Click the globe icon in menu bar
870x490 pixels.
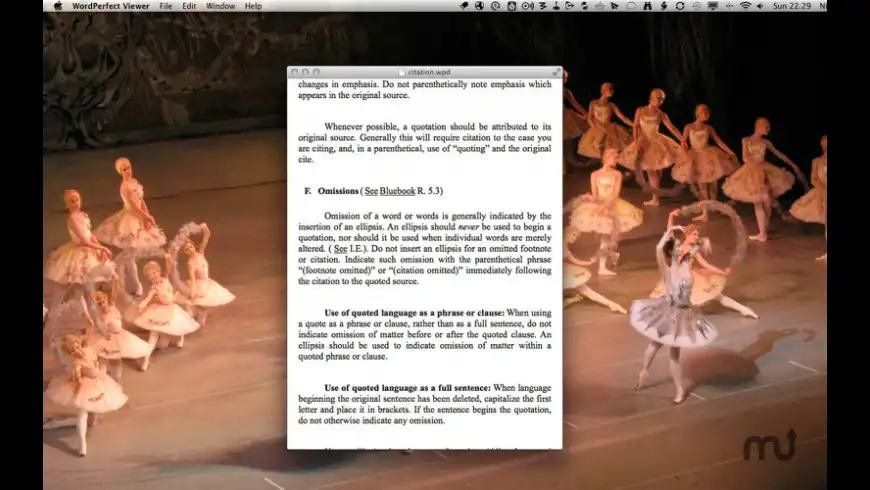[x=479, y=6]
